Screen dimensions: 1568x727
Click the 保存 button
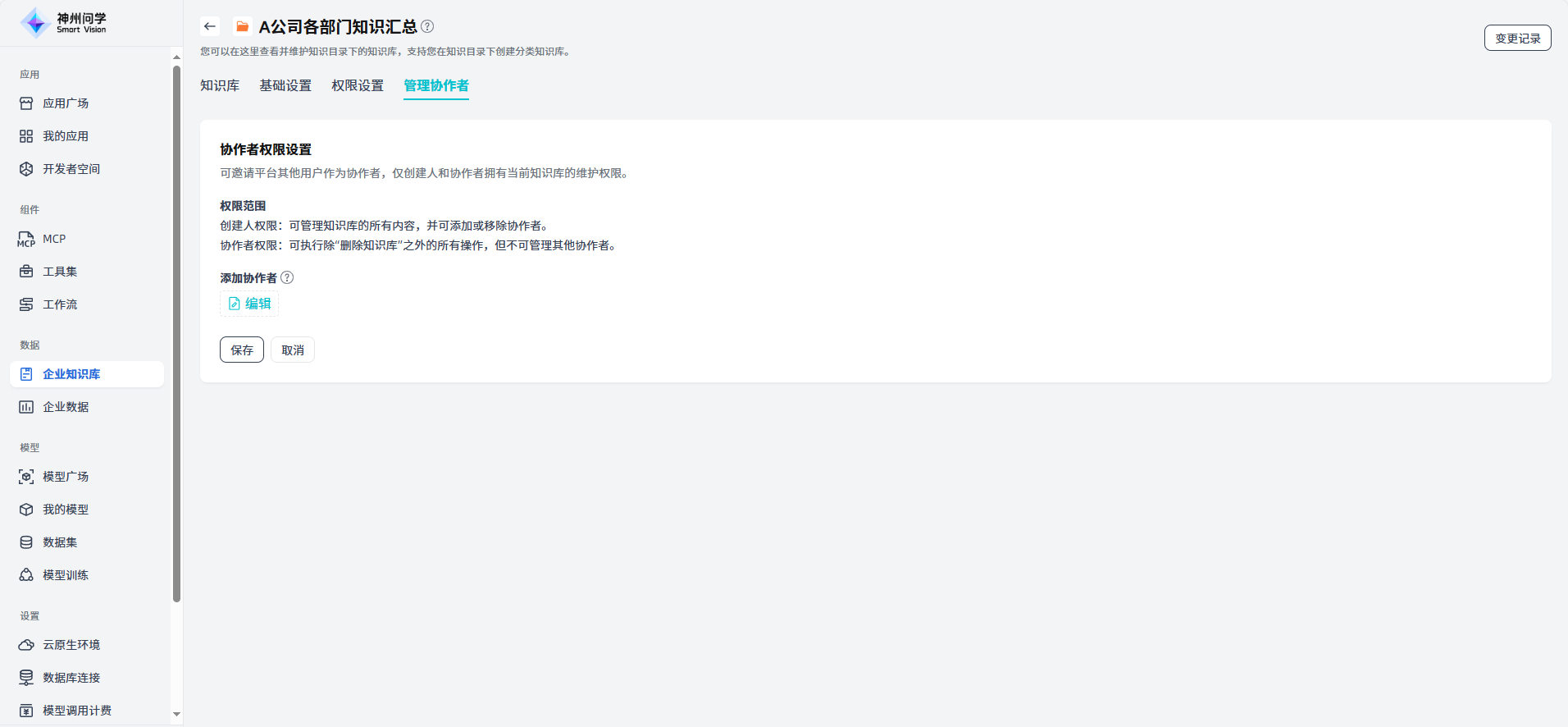point(242,350)
